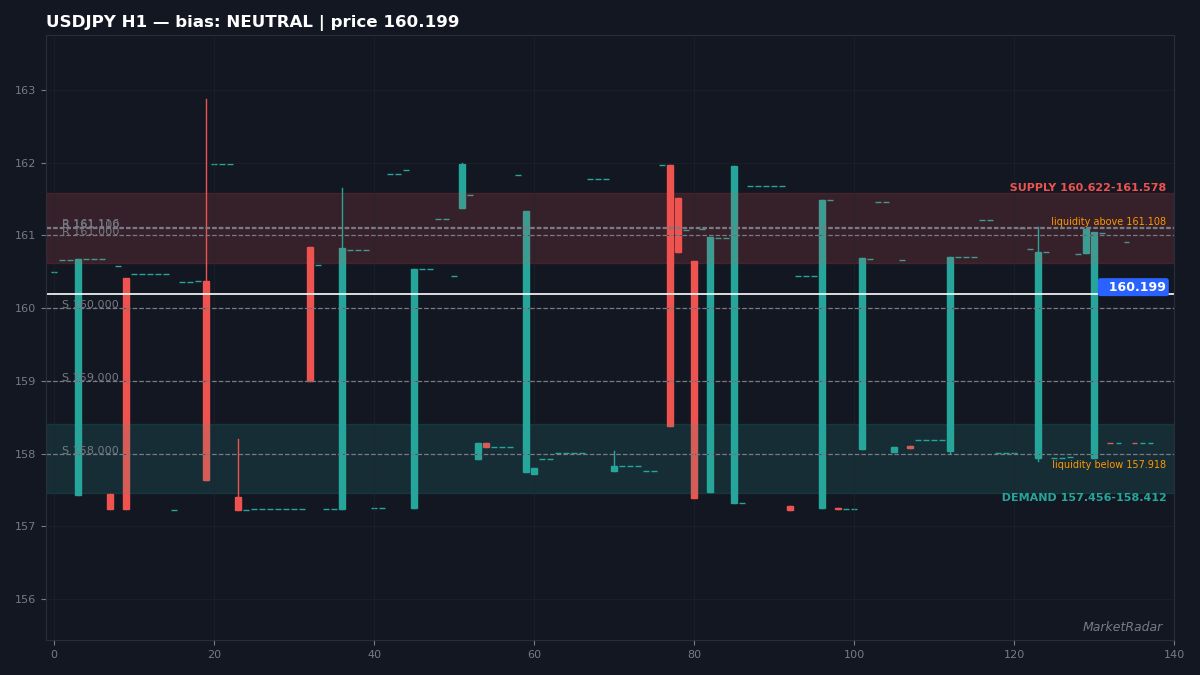Select the blue 160.199 current price tag

point(1133,287)
